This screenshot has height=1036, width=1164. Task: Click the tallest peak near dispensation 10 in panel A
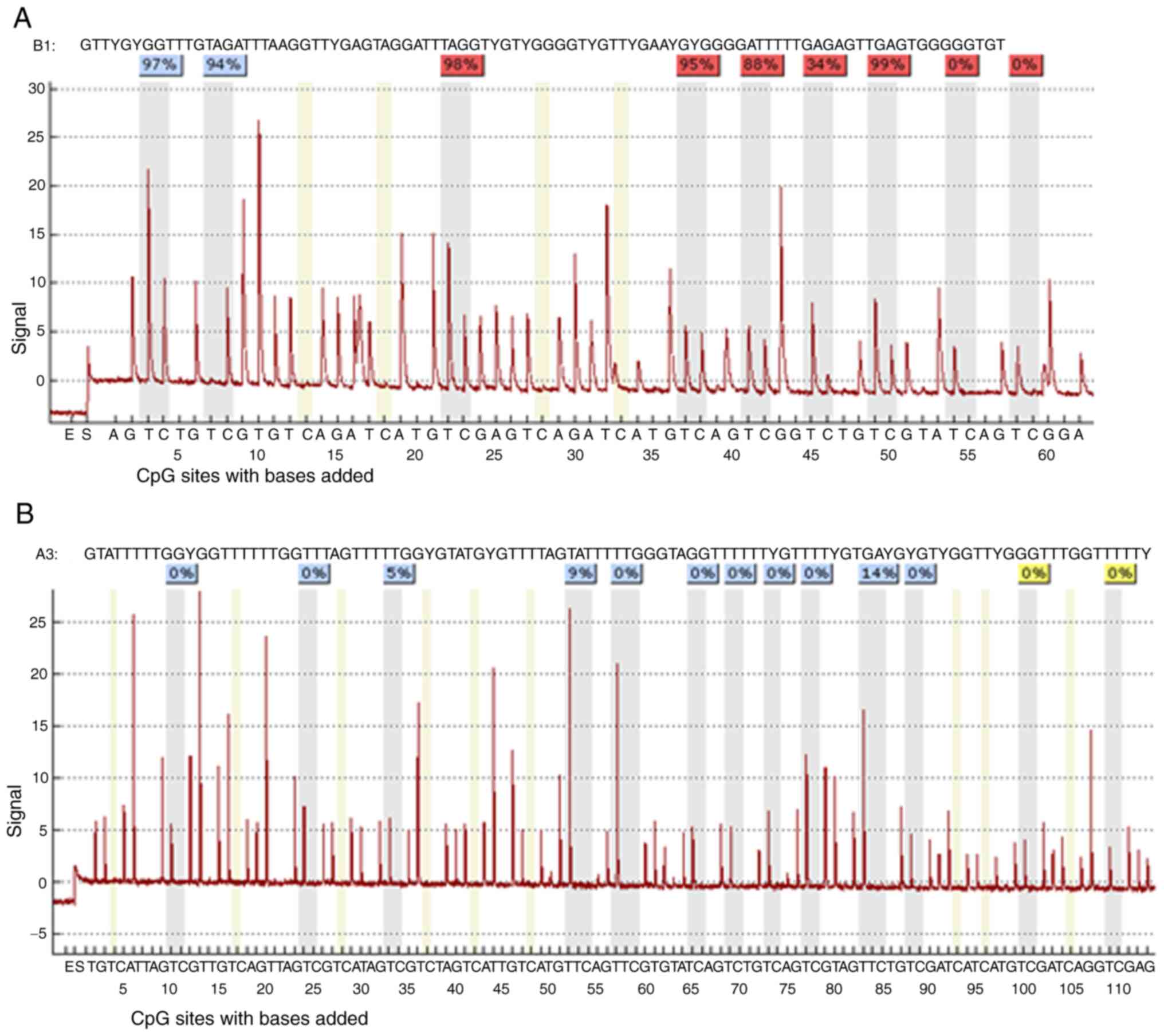[259, 172]
